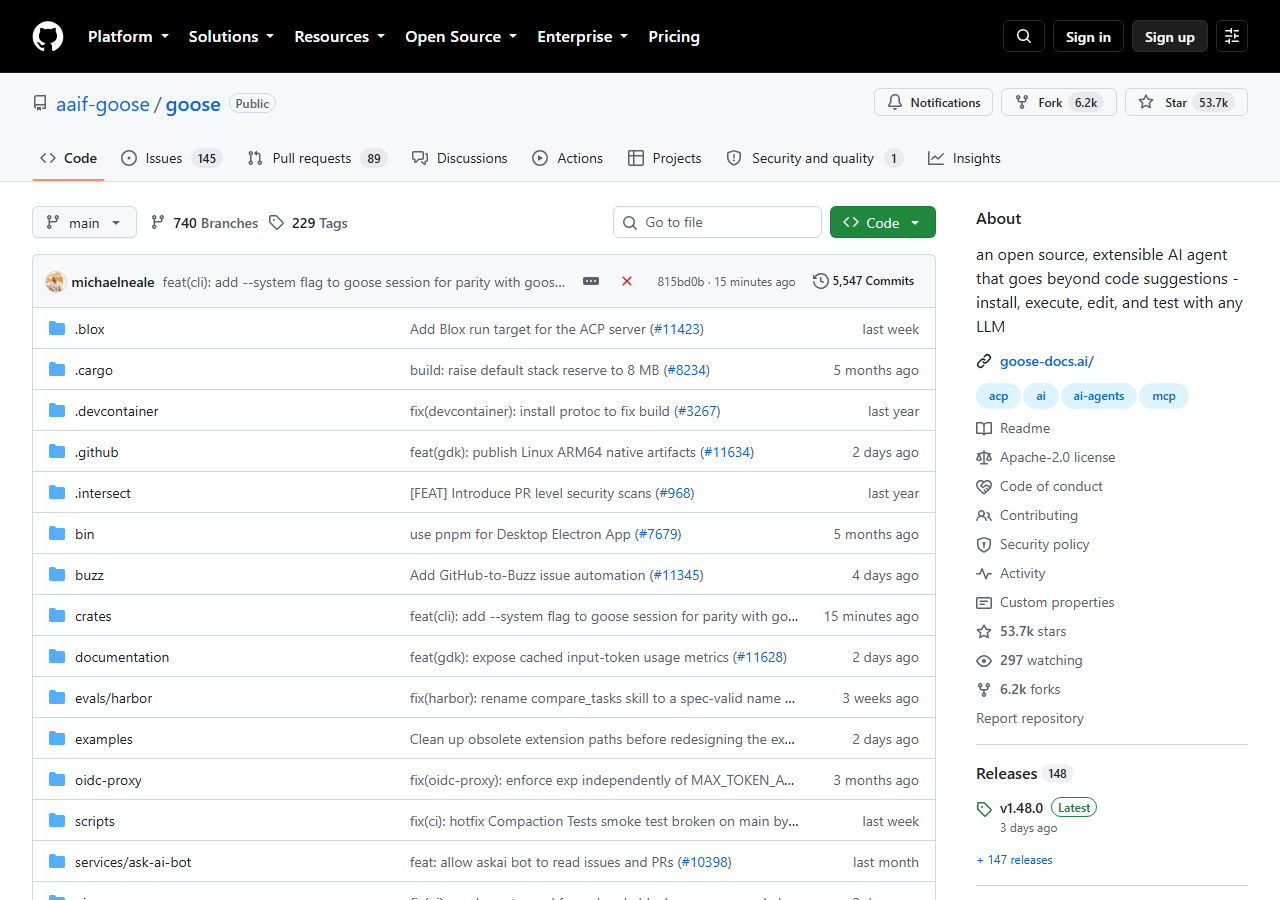Image resolution: width=1280 pixels, height=900 pixels.
Task: Switch to Pull requests tab
Action: coord(316,158)
